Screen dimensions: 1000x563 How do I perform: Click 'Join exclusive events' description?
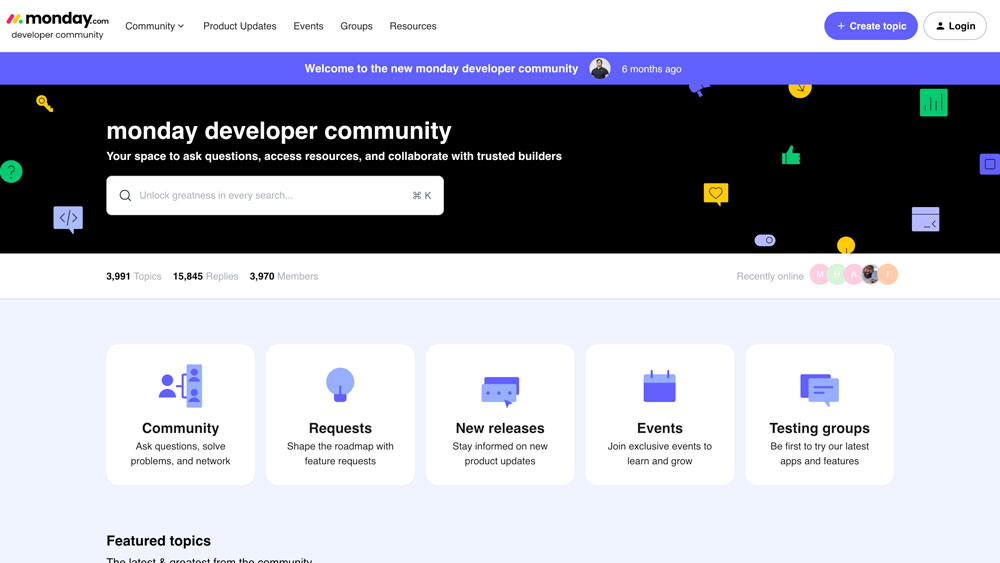coord(659,453)
